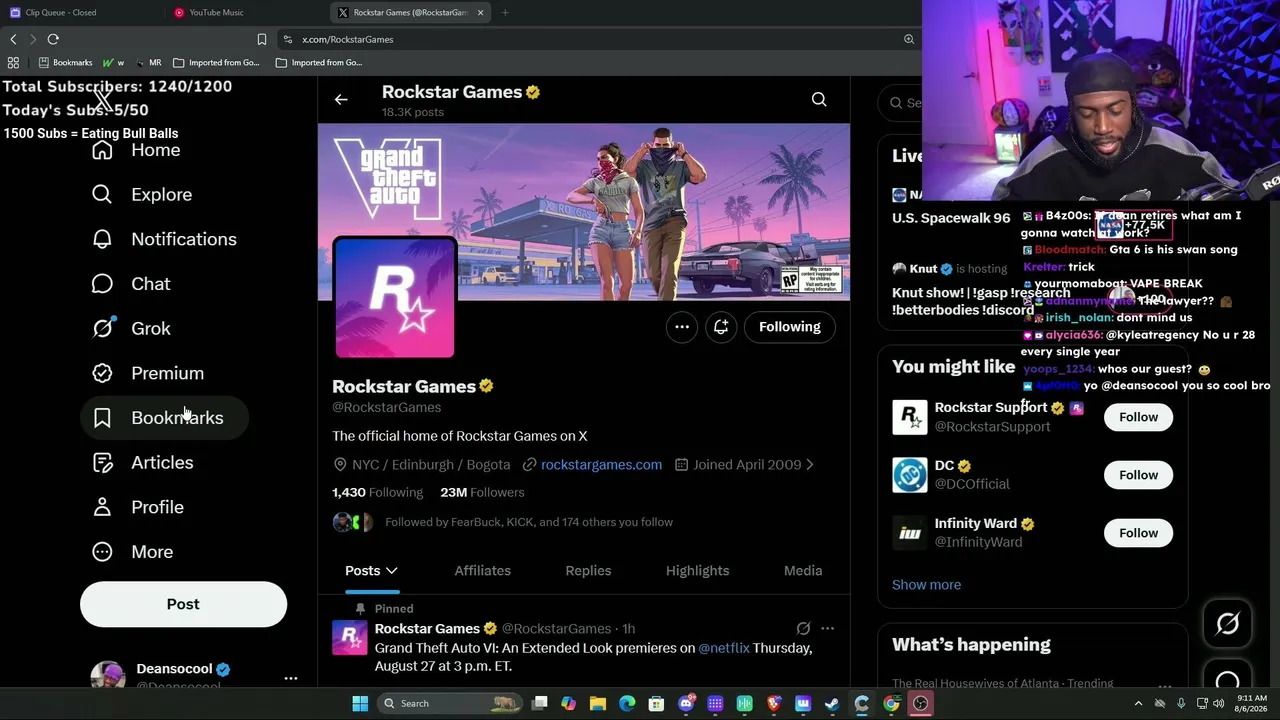
Task: Launch Grok from the sidebar icon
Action: (x=102, y=328)
